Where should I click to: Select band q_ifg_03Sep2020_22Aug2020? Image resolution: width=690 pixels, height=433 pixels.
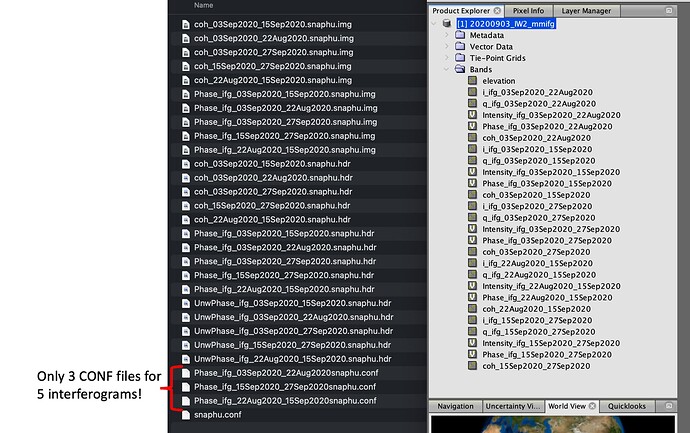[539, 103]
